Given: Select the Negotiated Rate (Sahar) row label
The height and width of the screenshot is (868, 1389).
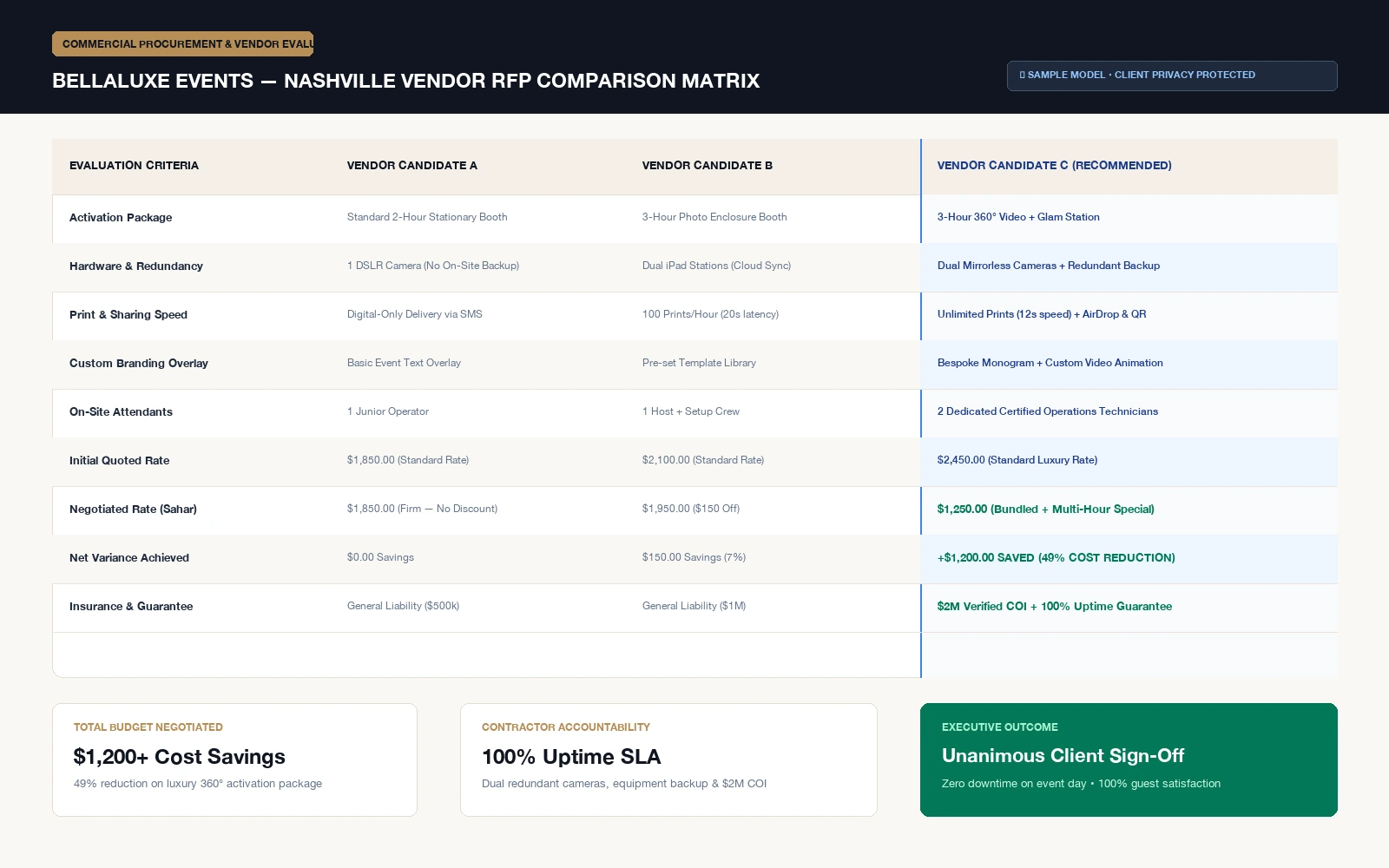Looking at the screenshot, I should (133, 510).
